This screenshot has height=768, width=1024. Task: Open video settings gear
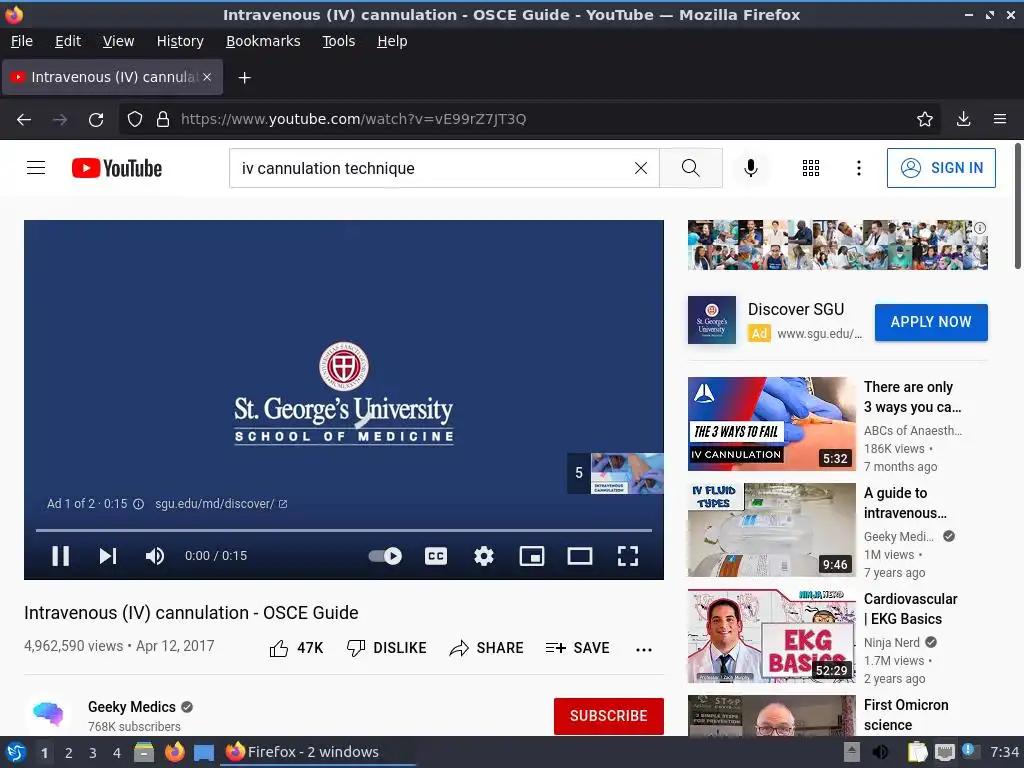(x=484, y=556)
